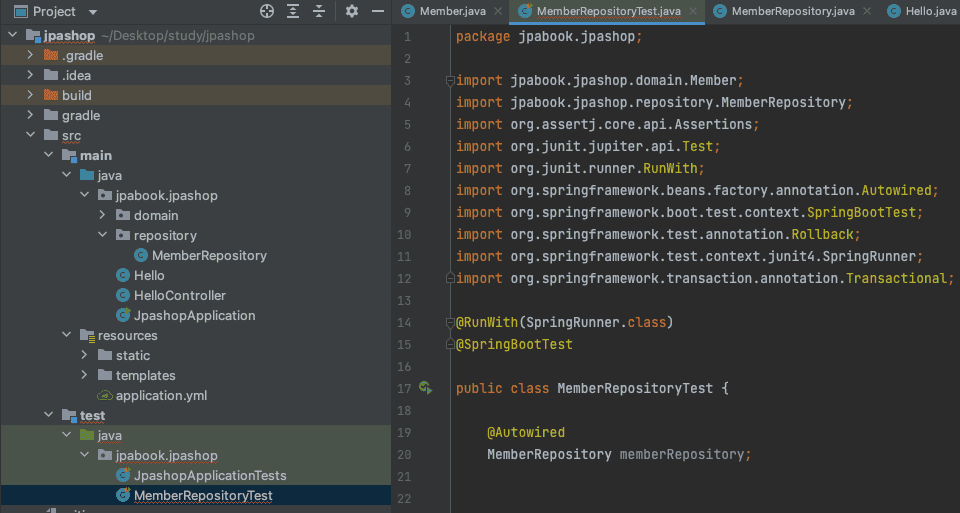Screen dimensions: 960x513
Task: Click the Select Opened File crosshair icon
Action: [267, 12]
